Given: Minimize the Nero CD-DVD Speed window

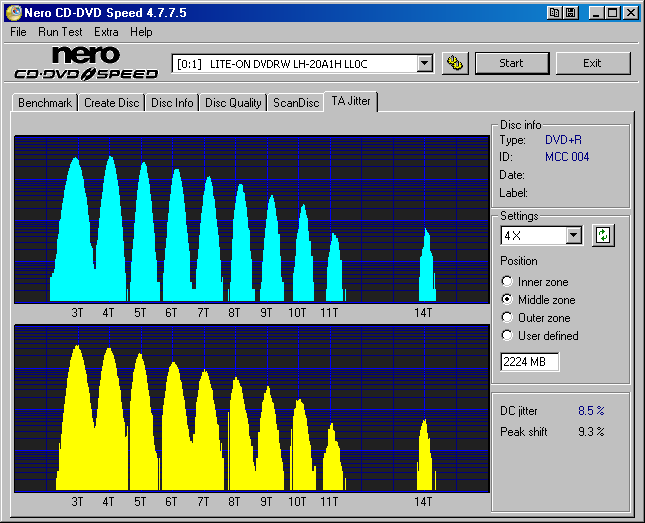Looking at the screenshot, I should click(596, 13).
